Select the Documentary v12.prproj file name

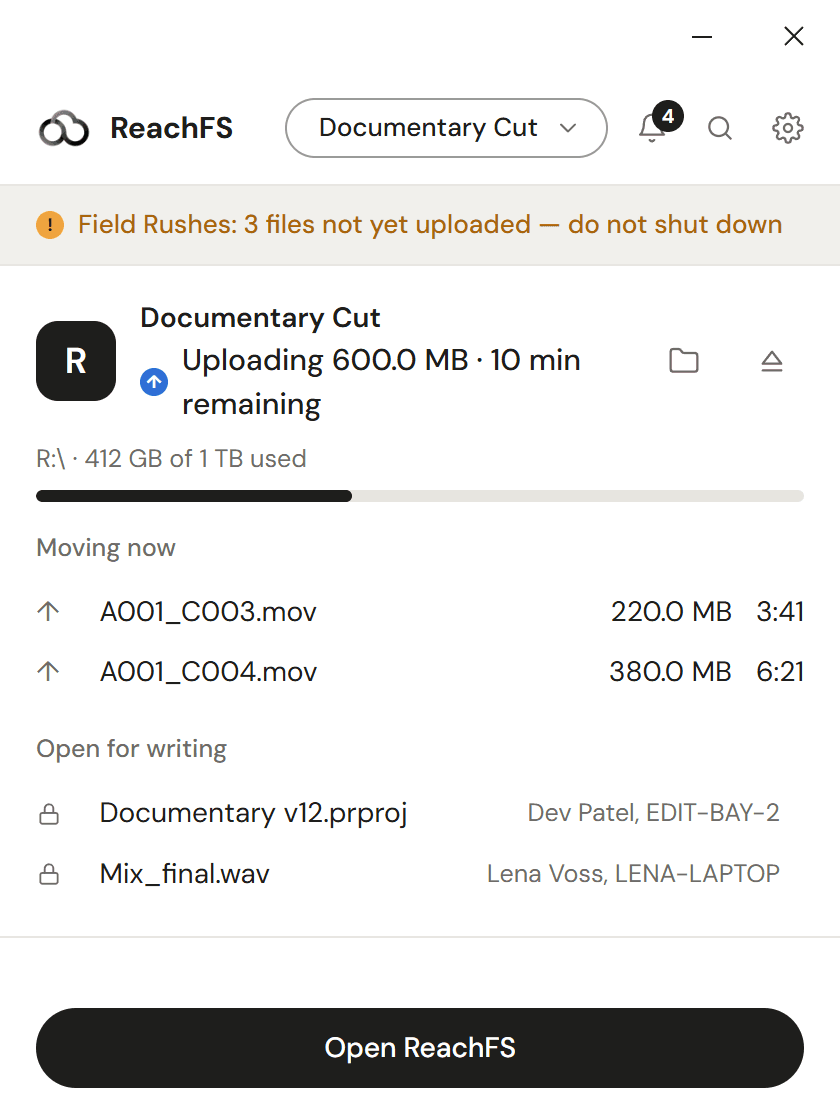coord(254,813)
